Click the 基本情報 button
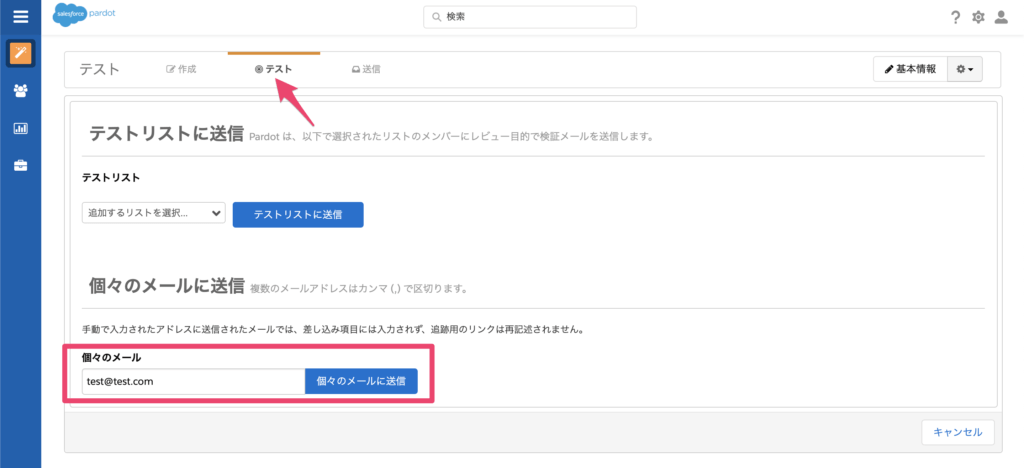This screenshot has width=1024, height=468. [910, 69]
